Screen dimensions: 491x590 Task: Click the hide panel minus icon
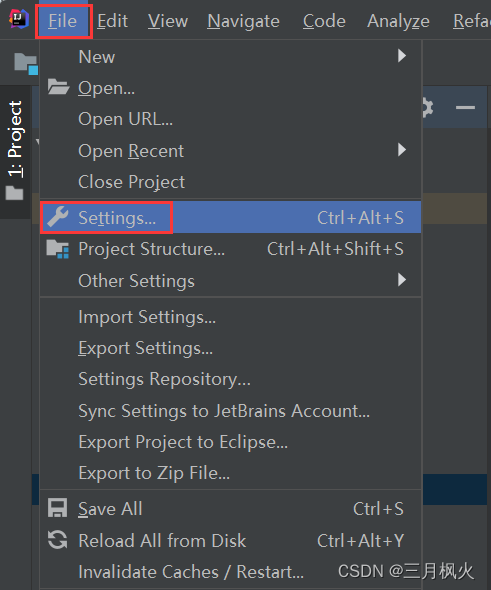[465, 108]
